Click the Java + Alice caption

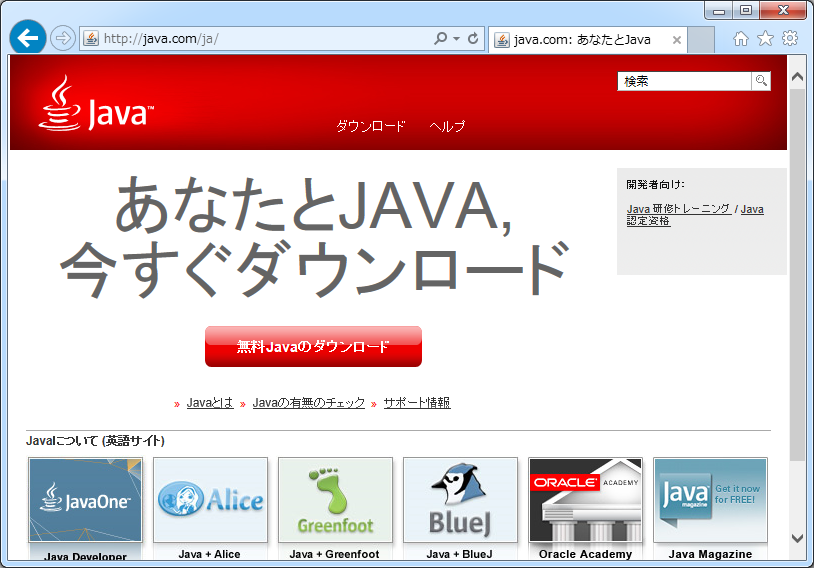click(x=209, y=554)
